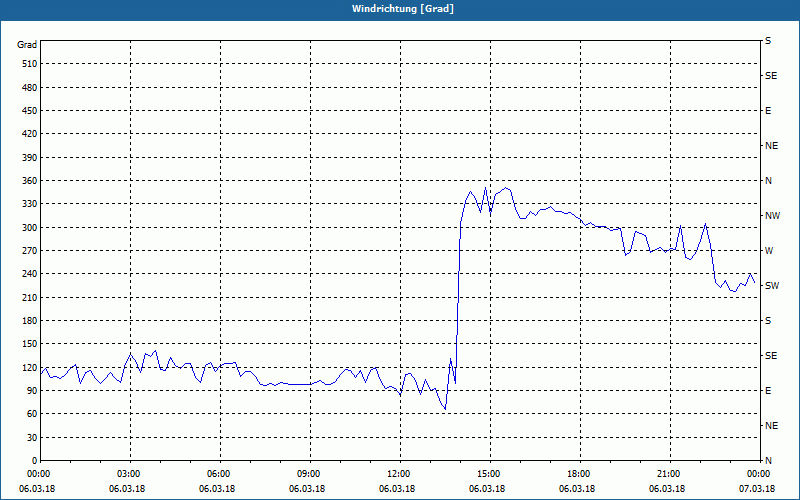Click '06.03.18' date beneath 03:00
Viewport: 800px width, 500px height.
click(x=127, y=489)
